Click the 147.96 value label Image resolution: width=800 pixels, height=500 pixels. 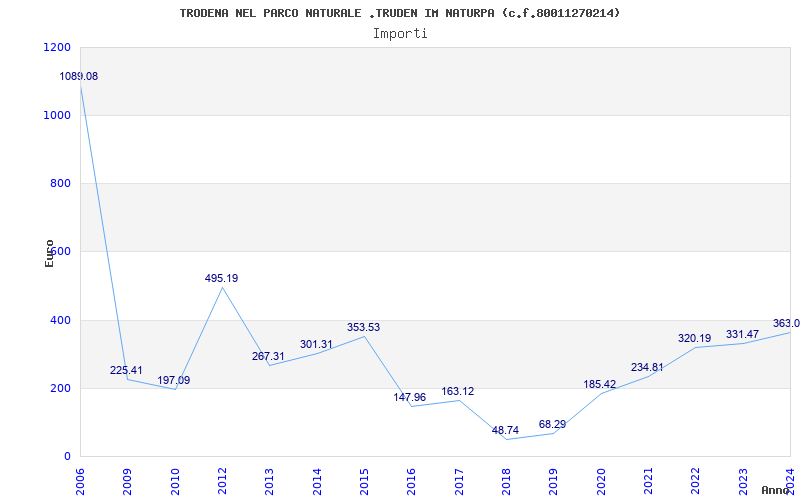(x=410, y=397)
